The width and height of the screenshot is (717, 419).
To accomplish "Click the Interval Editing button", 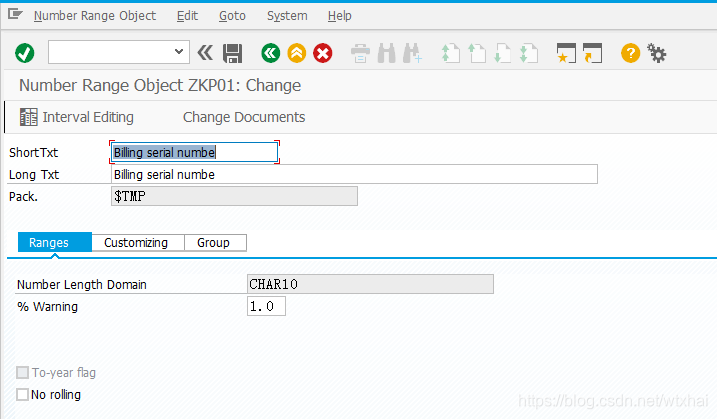I will [x=77, y=117].
